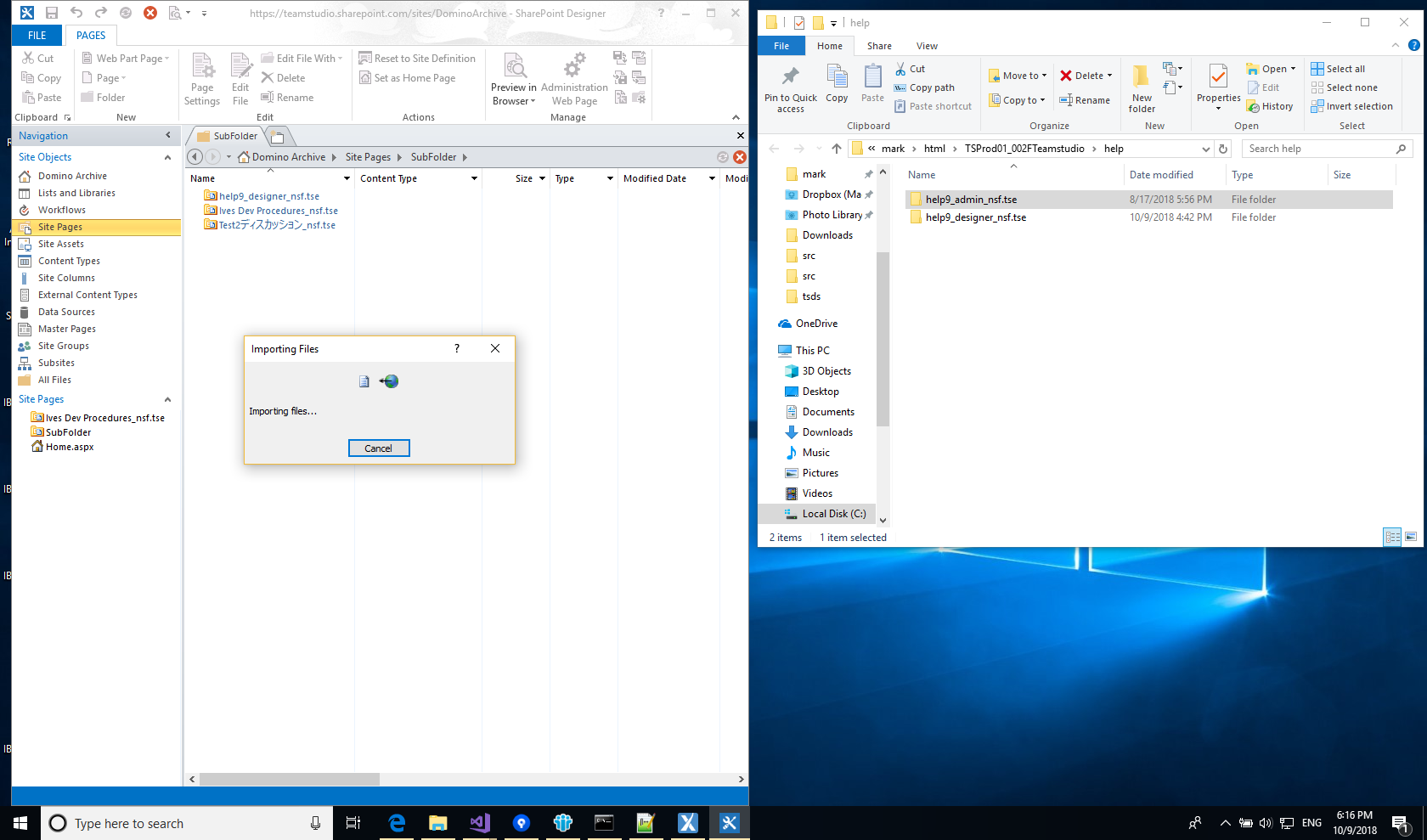Viewport: 1427px width, 840px height.
Task: Open the View tab in File Explorer
Action: pos(927,46)
